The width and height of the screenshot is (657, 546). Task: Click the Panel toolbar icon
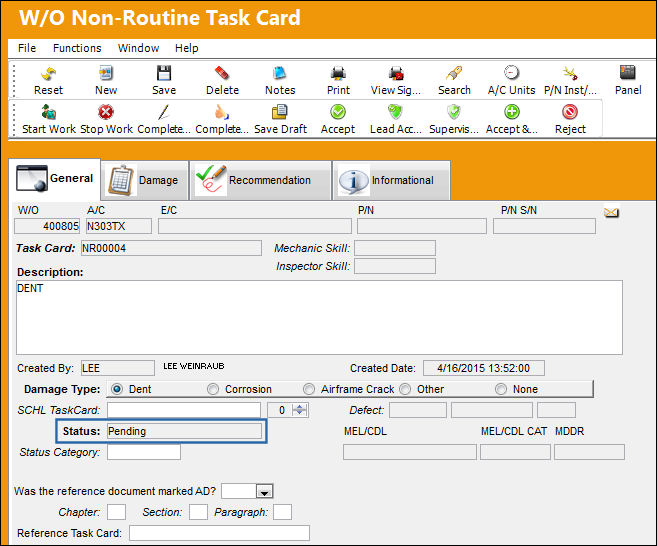click(x=628, y=73)
